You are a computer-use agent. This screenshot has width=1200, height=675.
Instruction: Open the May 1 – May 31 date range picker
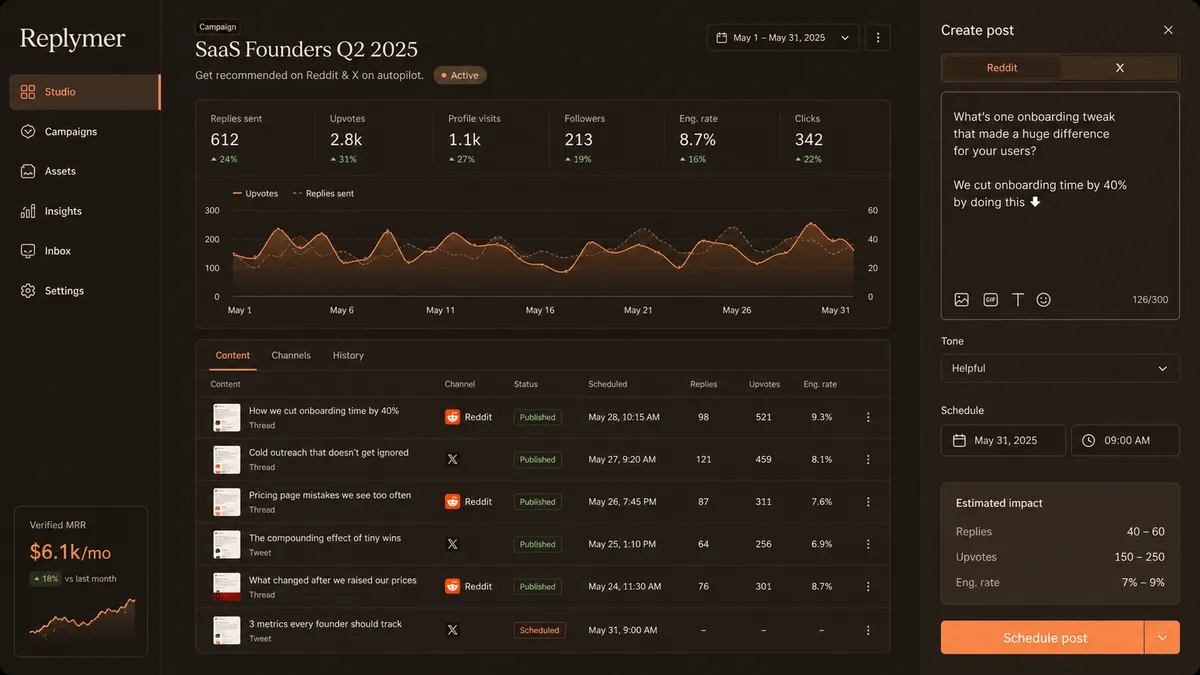point(783,38)
